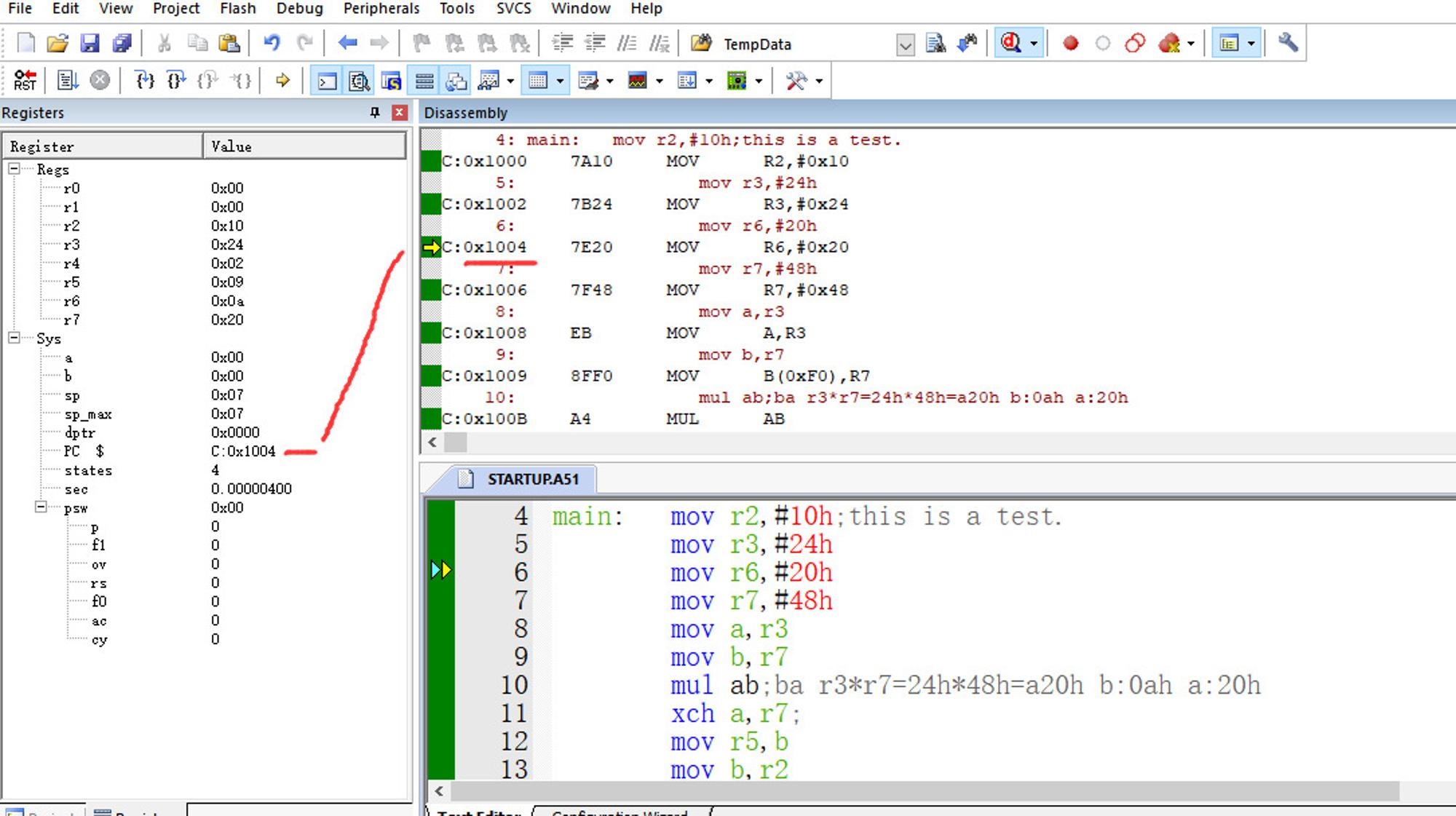Toggle the Registers window
Screen dimensions: 1456x816
pyautogui.click(x=424, y=81)
